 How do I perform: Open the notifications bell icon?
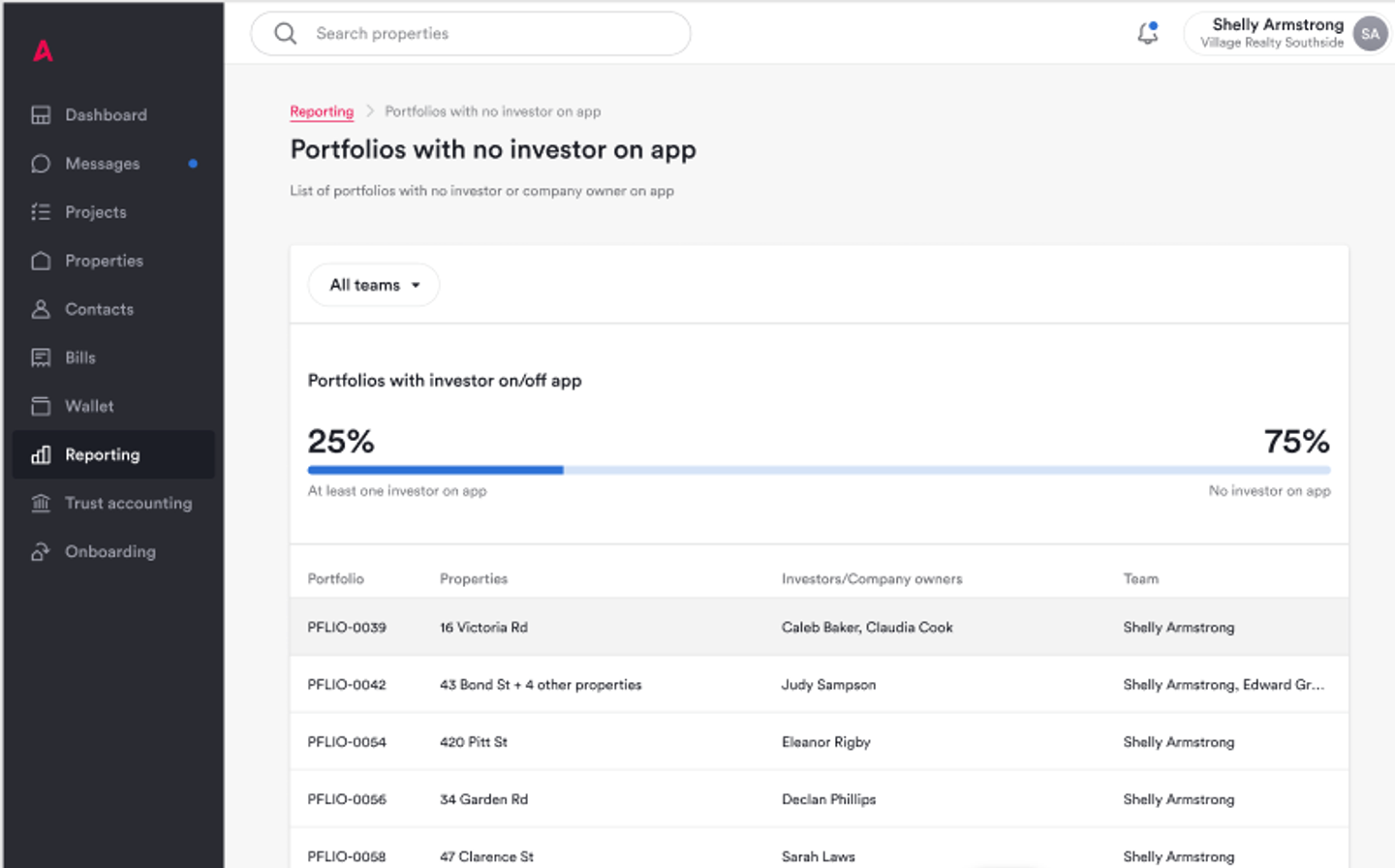(x=1147, y=34)
